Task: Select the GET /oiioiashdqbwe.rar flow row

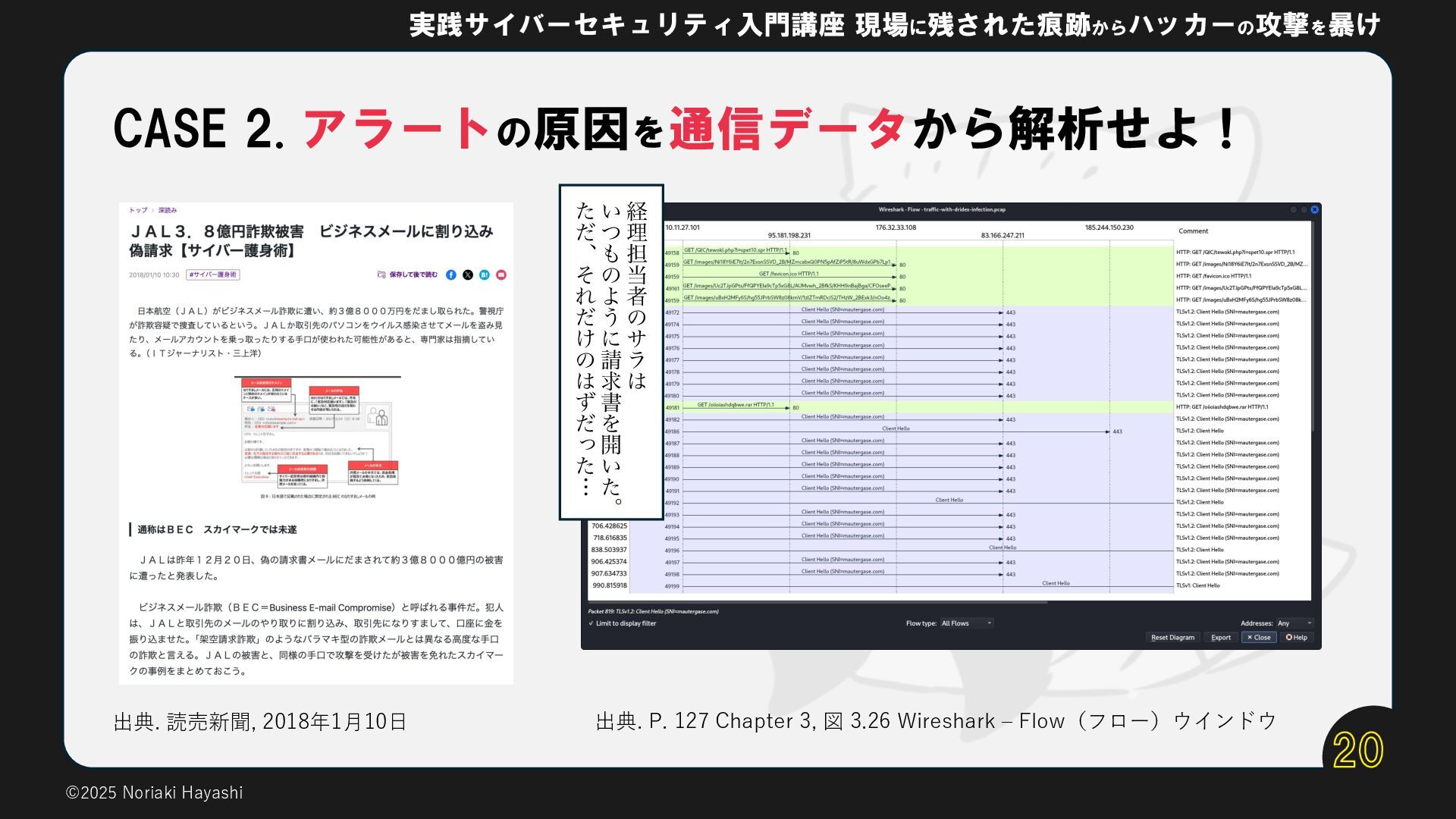Action: pyautogui.click(x=736, y=406)
